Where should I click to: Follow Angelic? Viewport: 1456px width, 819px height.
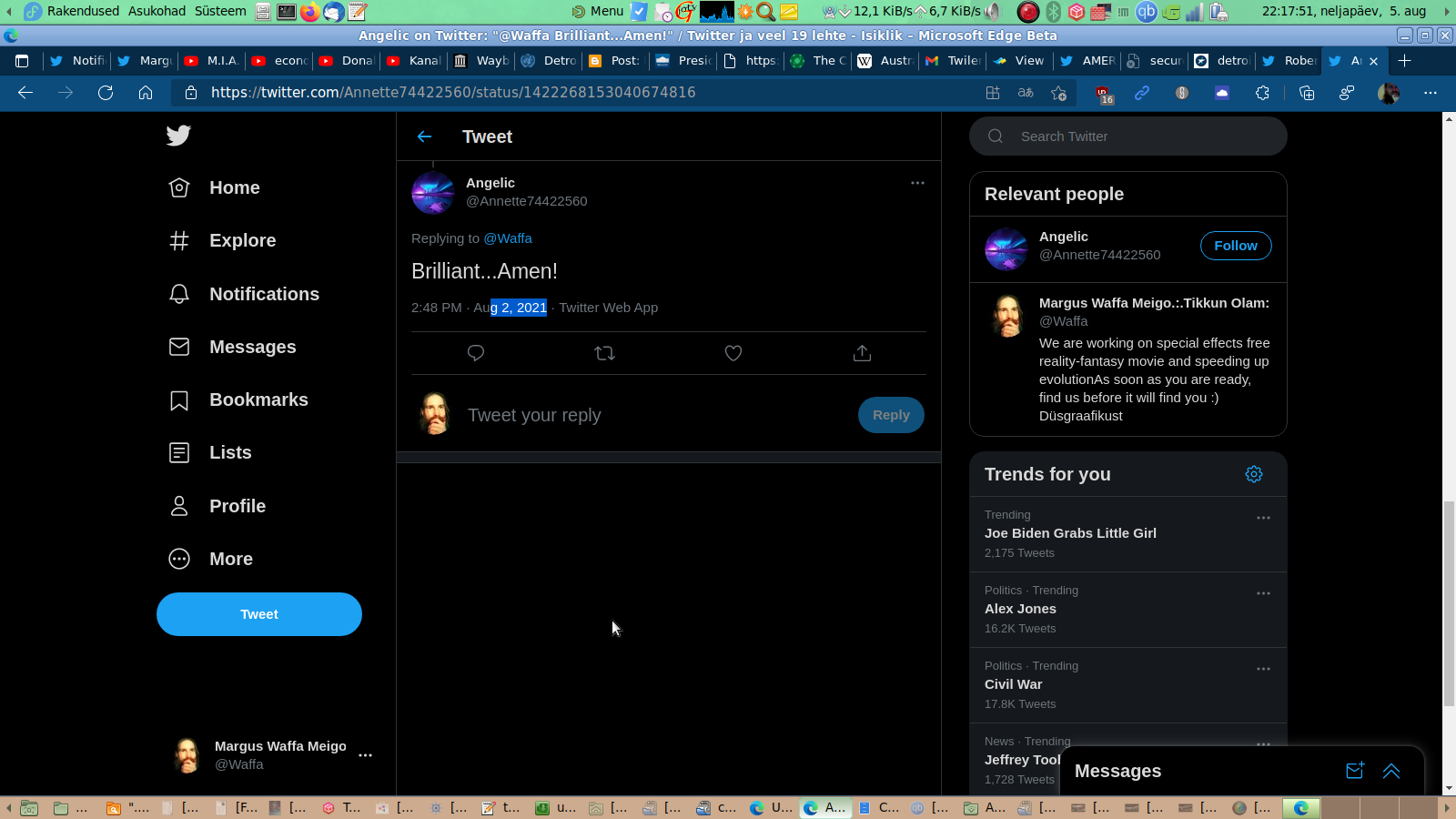tap(1236, 246)
